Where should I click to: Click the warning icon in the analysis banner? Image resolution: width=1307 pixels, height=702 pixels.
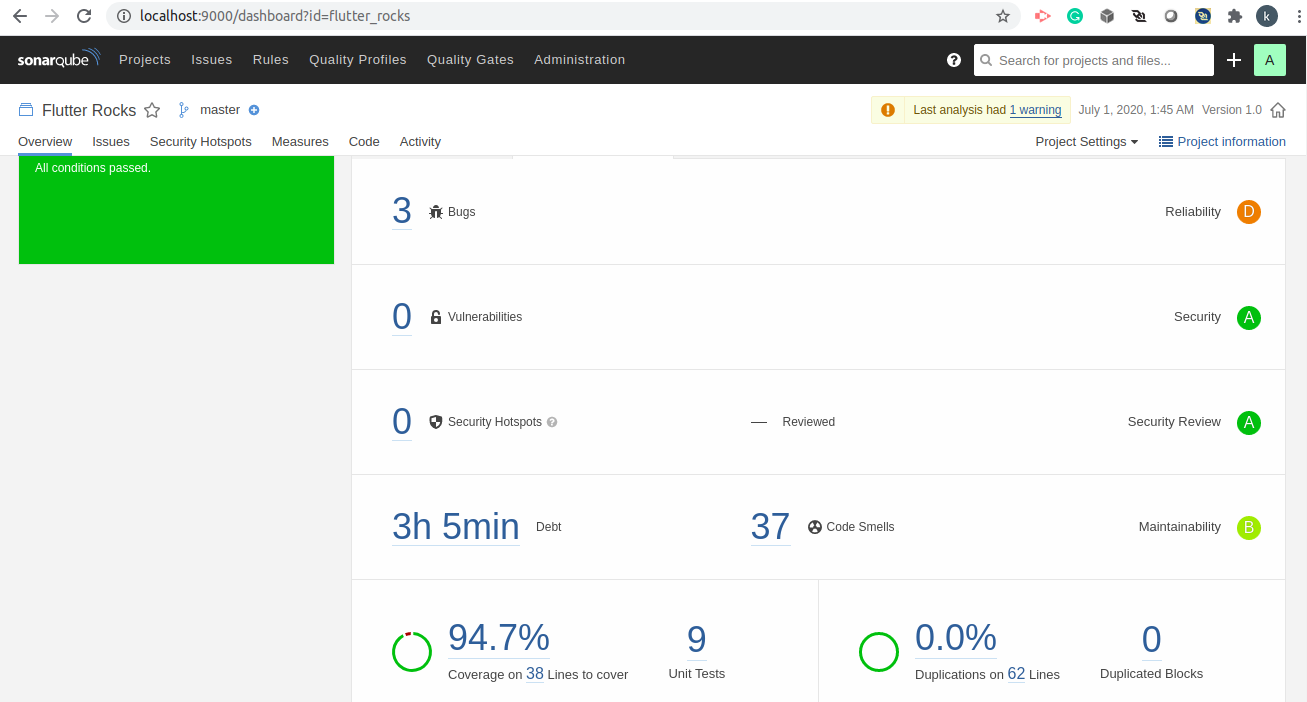pyautogui.click(x=888, y=110)
